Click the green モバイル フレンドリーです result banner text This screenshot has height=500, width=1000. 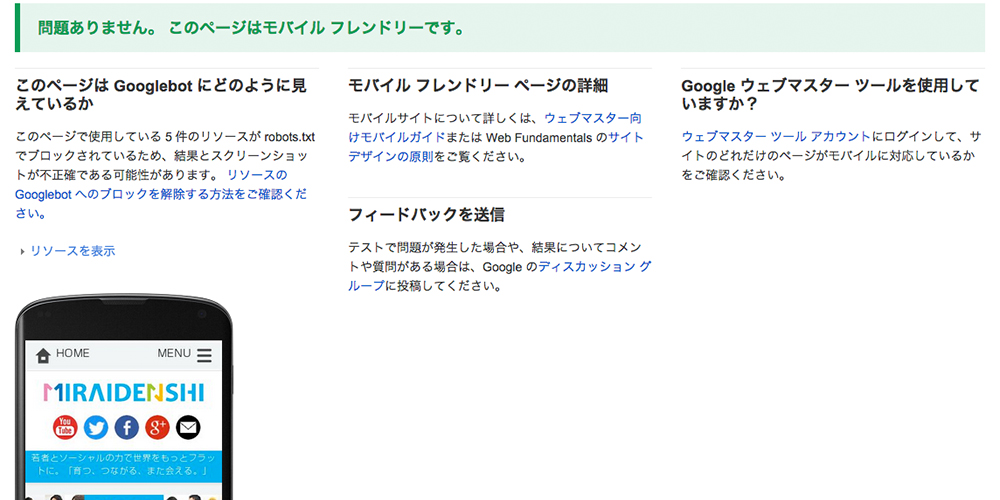pos(251,29)
